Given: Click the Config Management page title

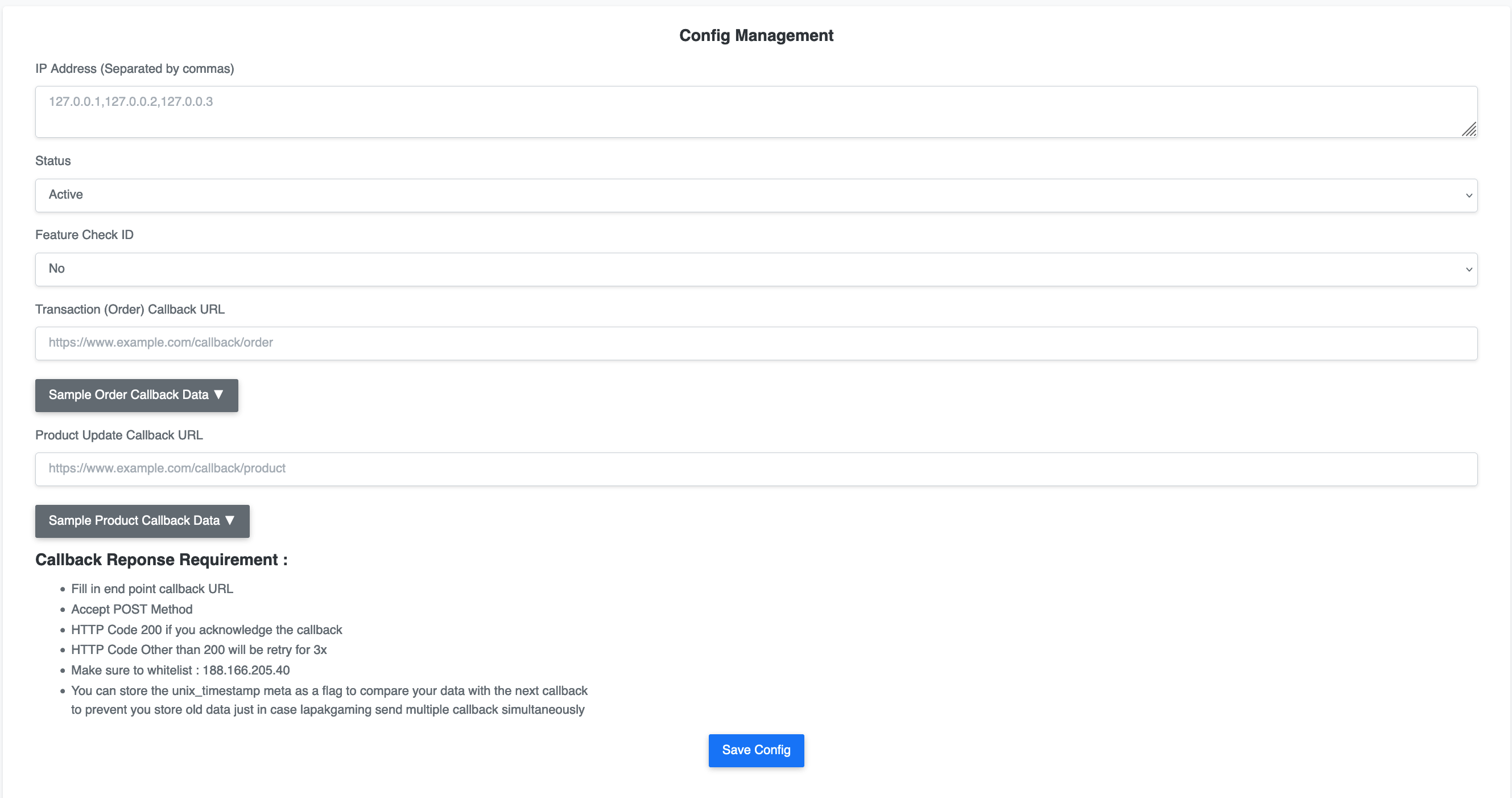Looking at the screenshot, I should tap(756, 35).
